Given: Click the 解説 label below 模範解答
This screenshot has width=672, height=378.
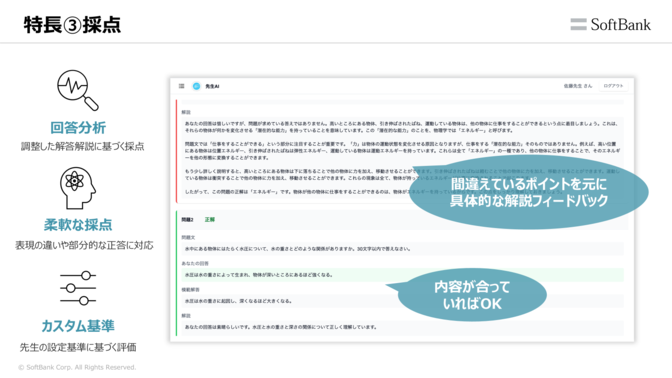Looking at the screenshot, I should pos(186,316).
